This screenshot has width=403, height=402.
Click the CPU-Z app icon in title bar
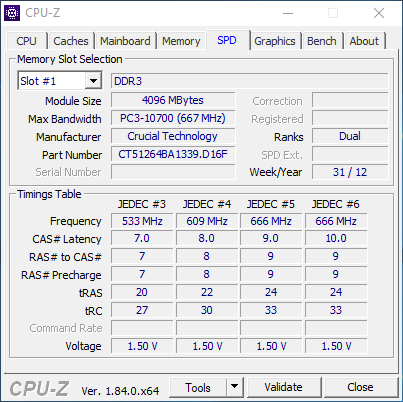coord(12,13)
